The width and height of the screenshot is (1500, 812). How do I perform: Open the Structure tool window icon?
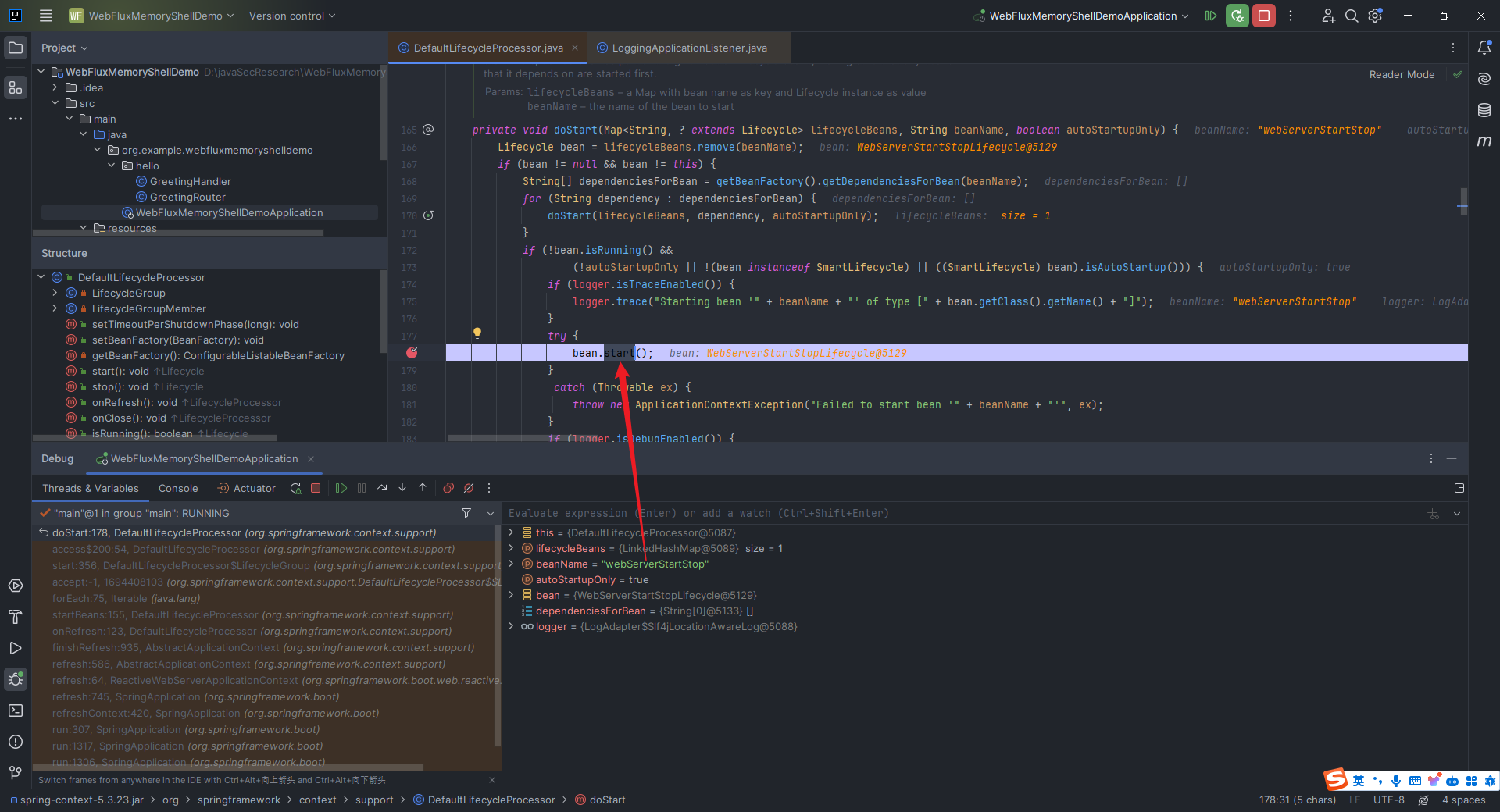16,87
